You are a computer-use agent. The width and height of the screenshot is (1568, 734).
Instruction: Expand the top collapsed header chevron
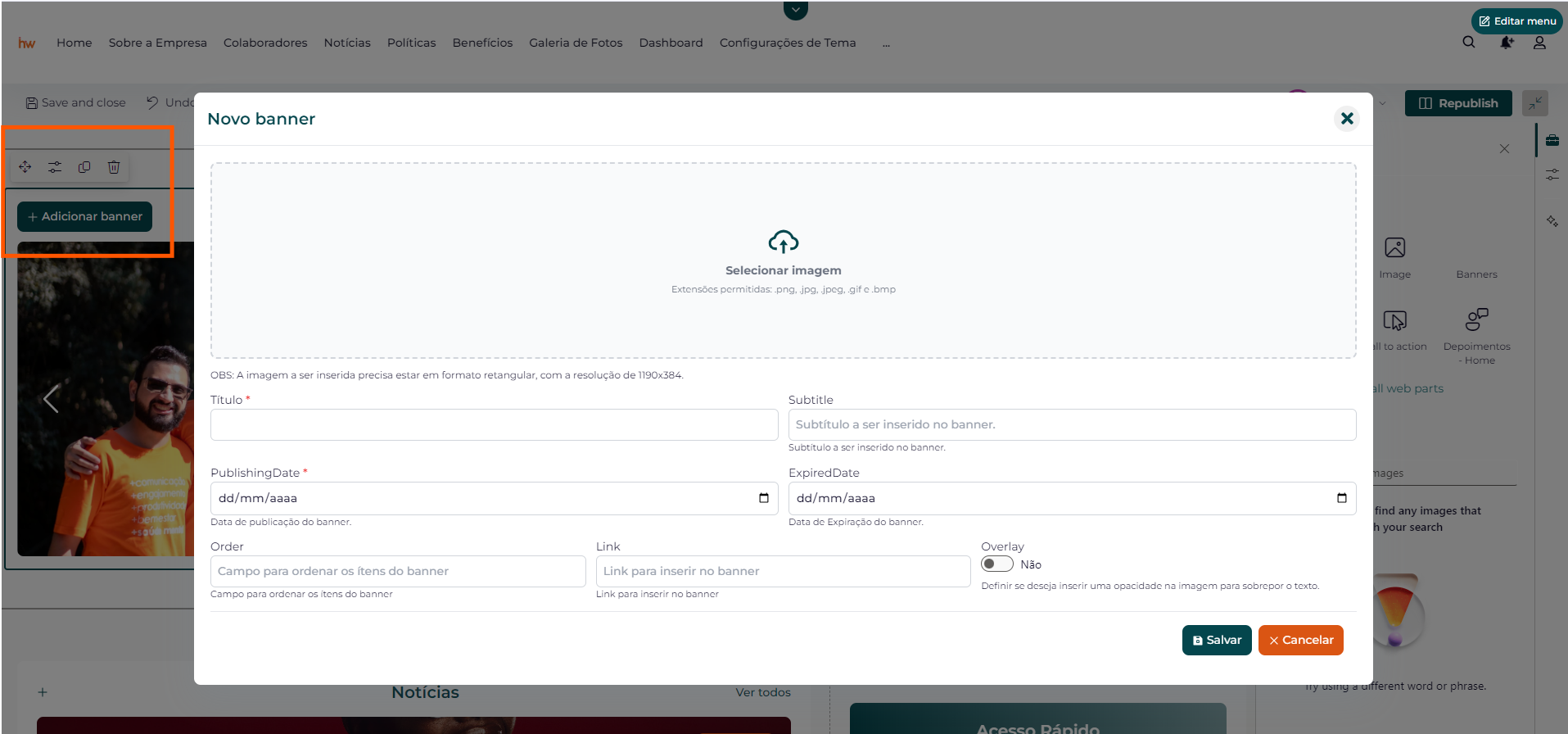point(795,10)
